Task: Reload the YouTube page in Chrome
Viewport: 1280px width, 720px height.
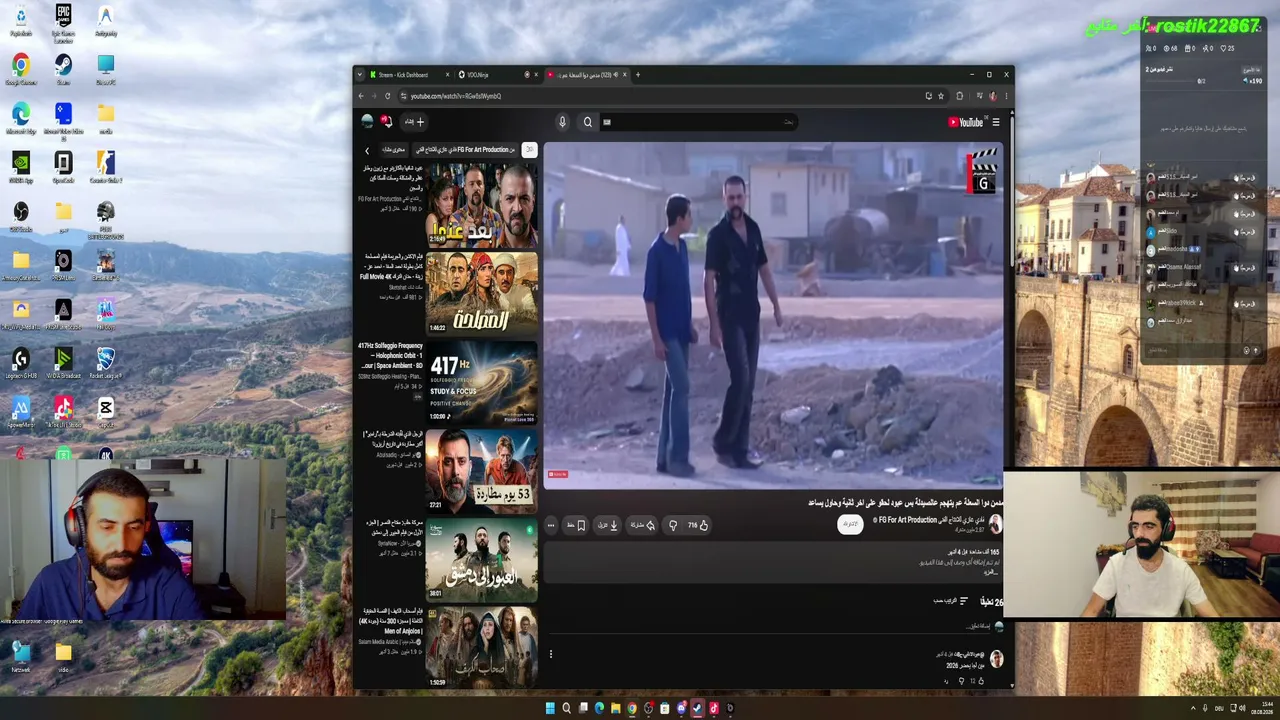Action: coord(387,96)
